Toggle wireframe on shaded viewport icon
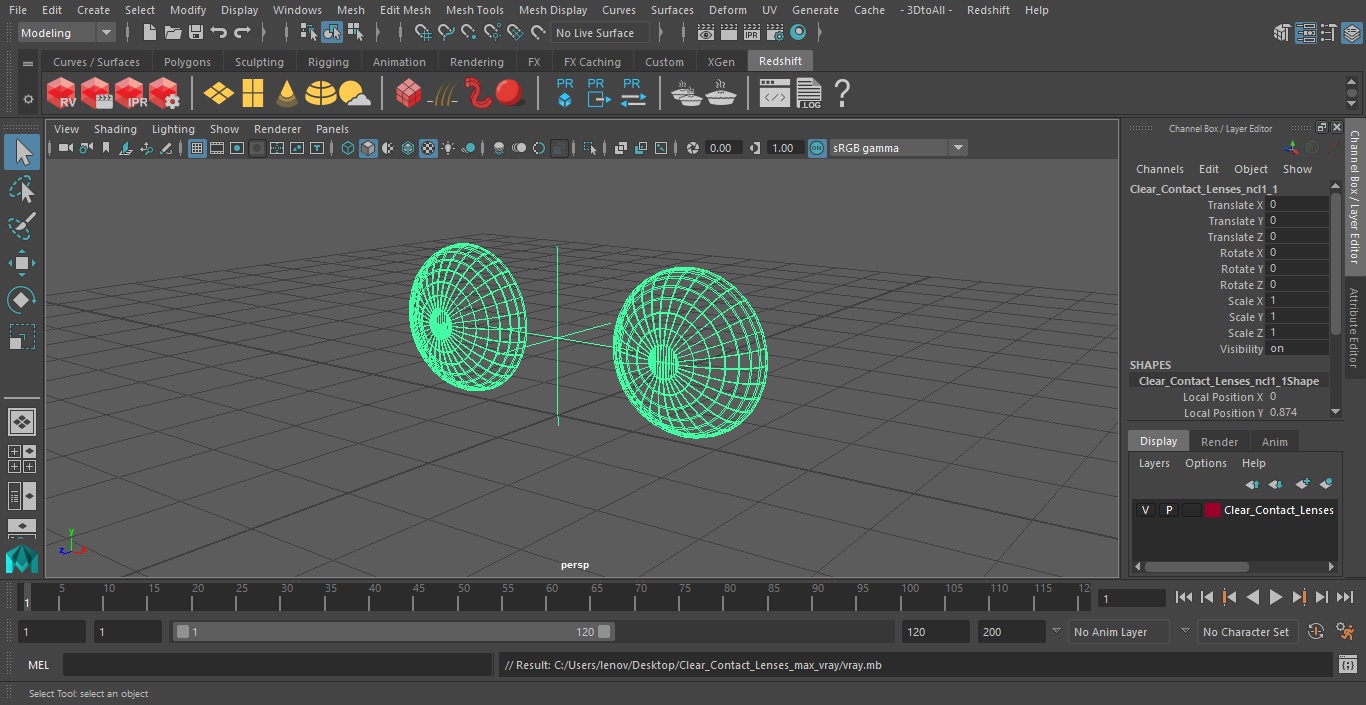The height and width of the screenshot is (705, 1366). coord(408,148)
